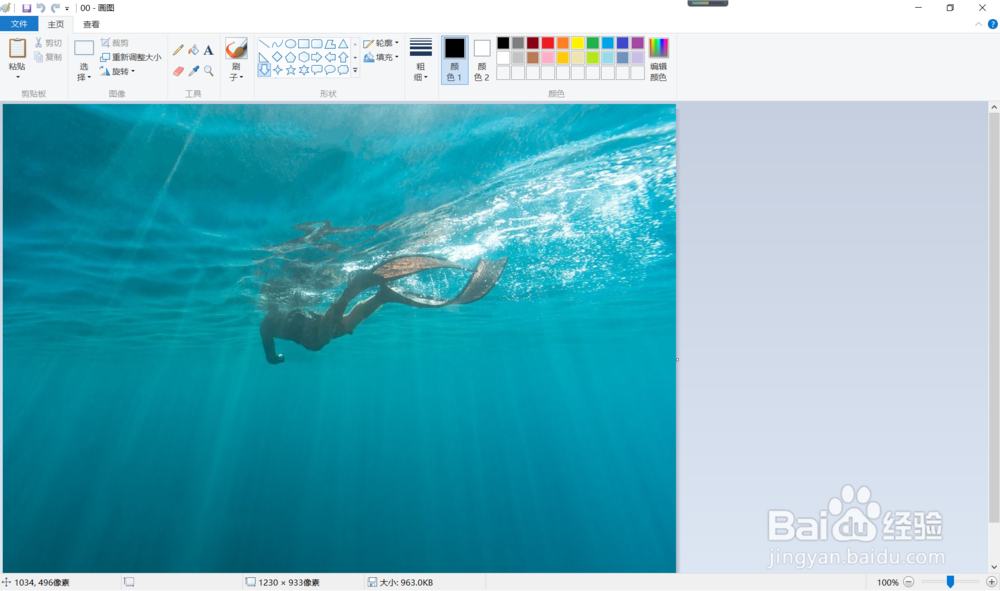
Task: Select the Pencil tool
Action: (x=179, y=50)
